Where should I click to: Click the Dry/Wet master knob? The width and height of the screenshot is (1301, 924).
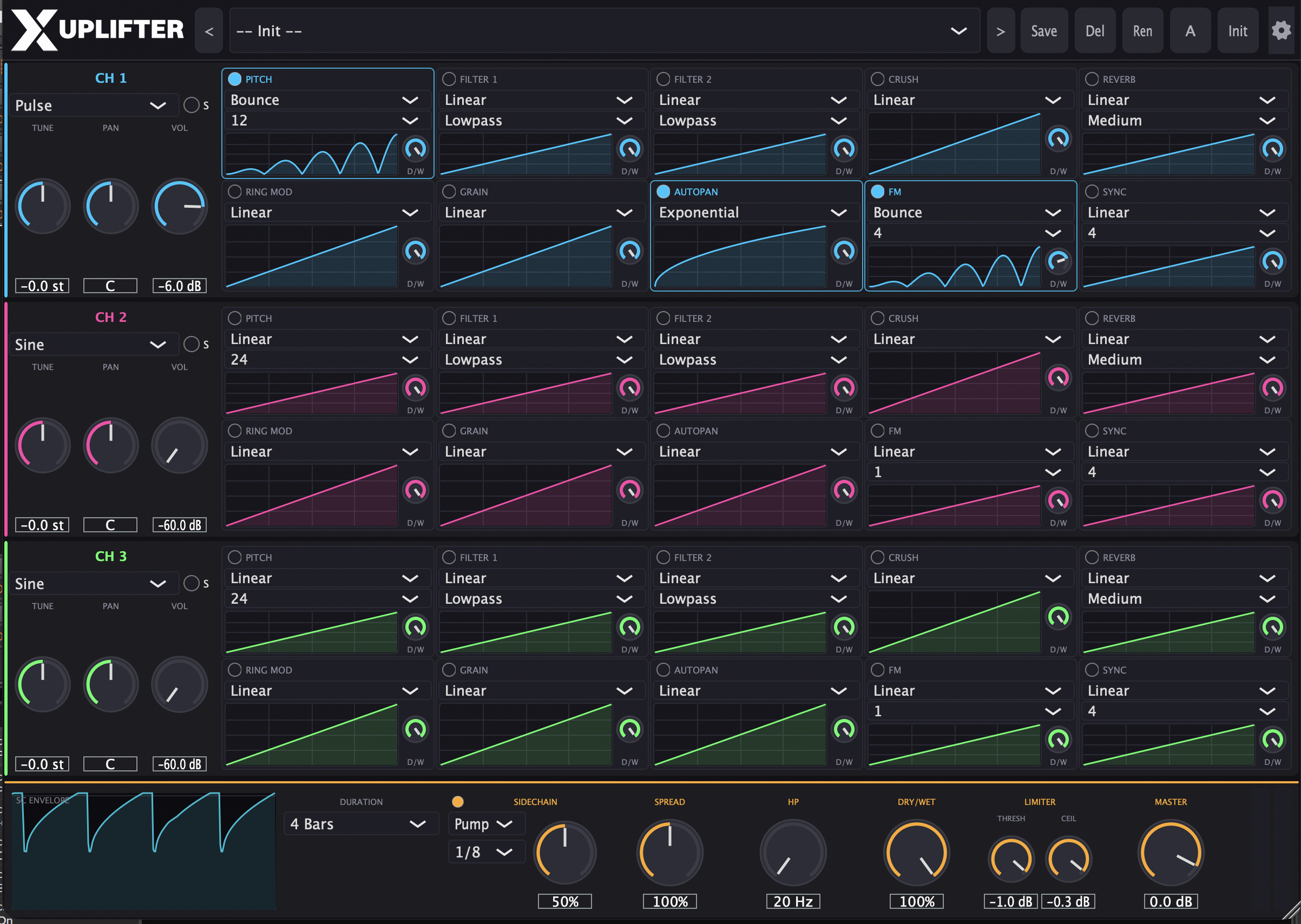[x=916, y=853]
